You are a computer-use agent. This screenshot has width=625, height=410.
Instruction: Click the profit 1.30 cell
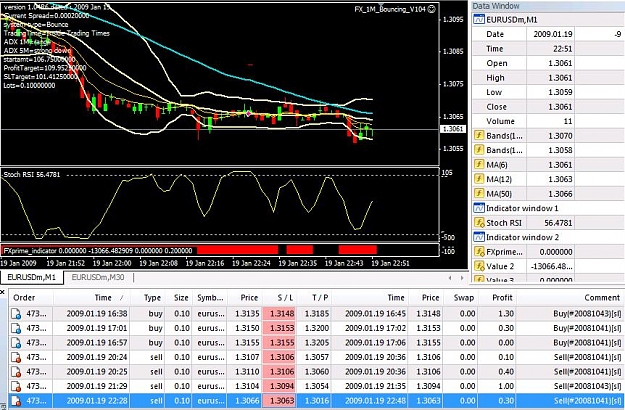(x=506, y=314)
